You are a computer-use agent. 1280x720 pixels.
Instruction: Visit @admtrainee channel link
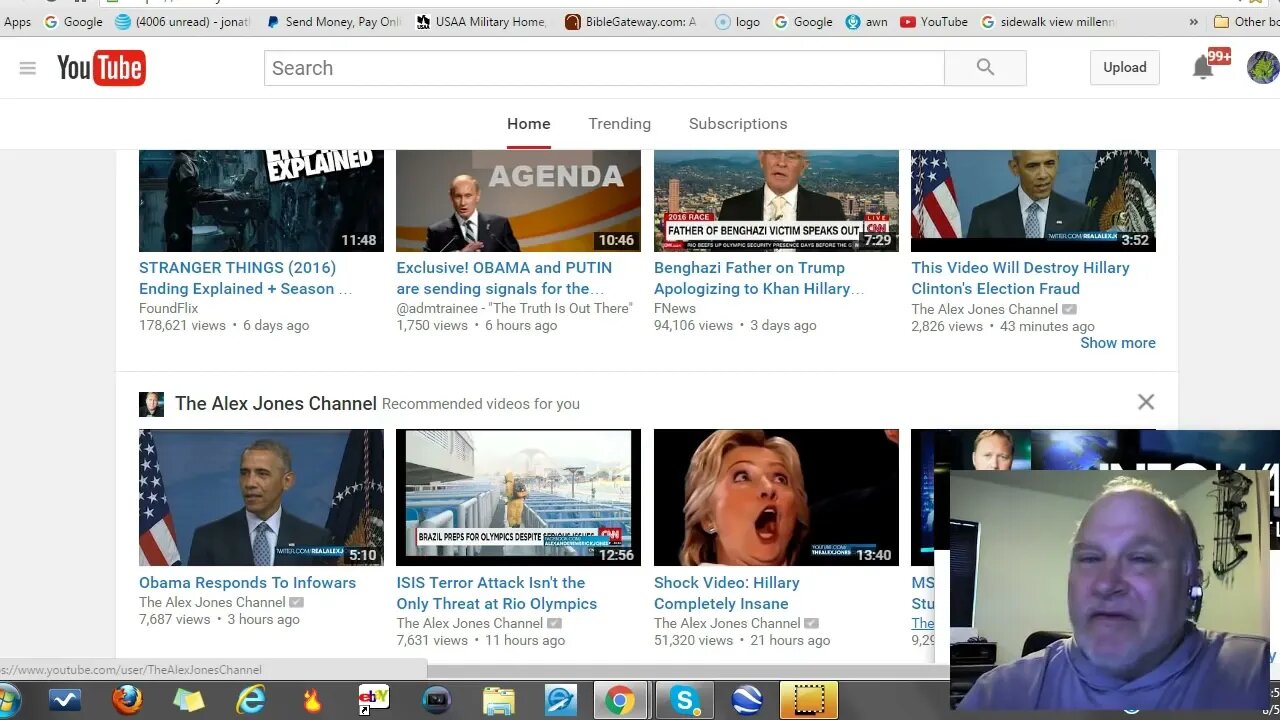click(514, 308)
